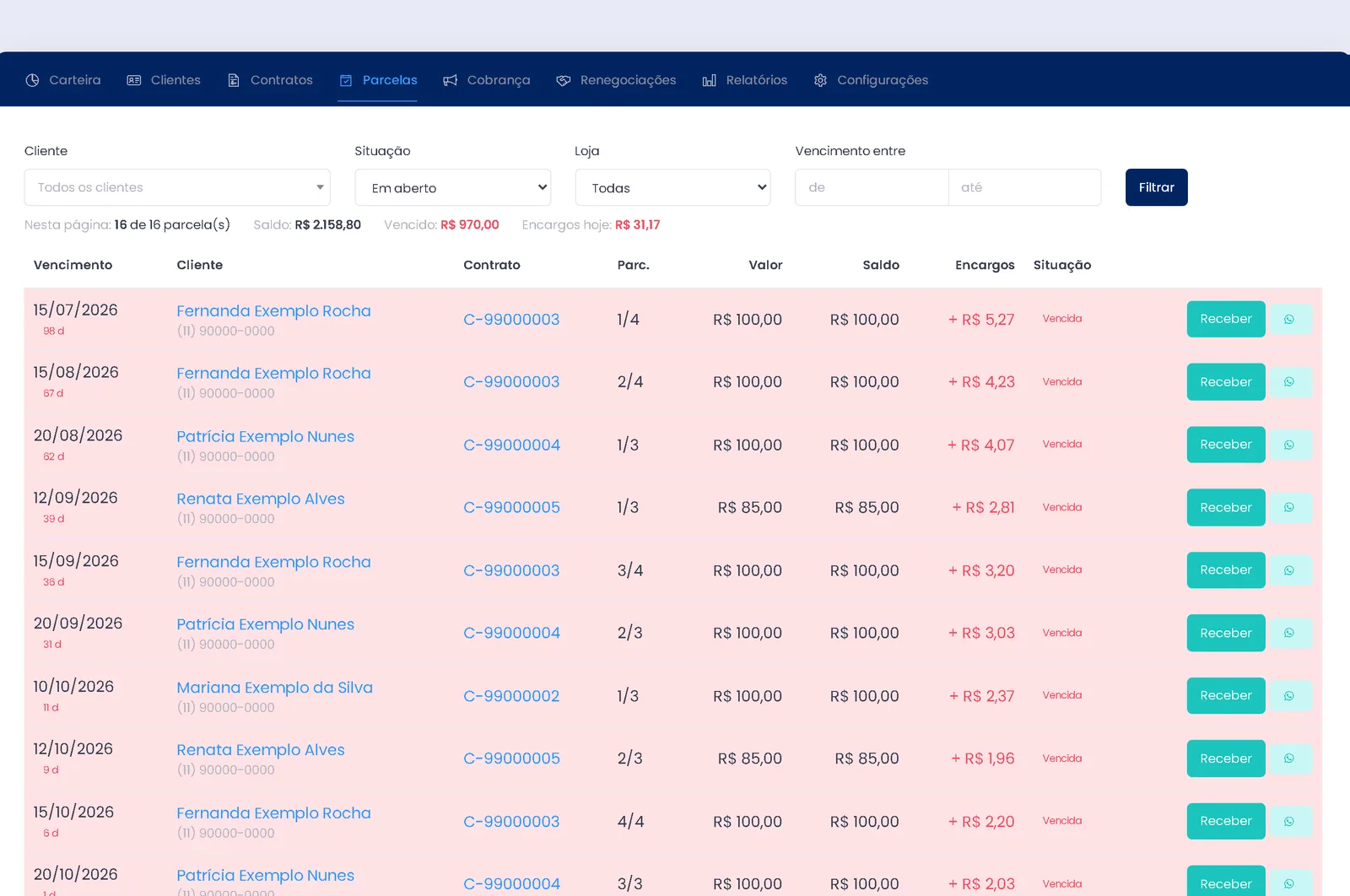
Task: Open contract C-99000002 link
Action: 511,696
